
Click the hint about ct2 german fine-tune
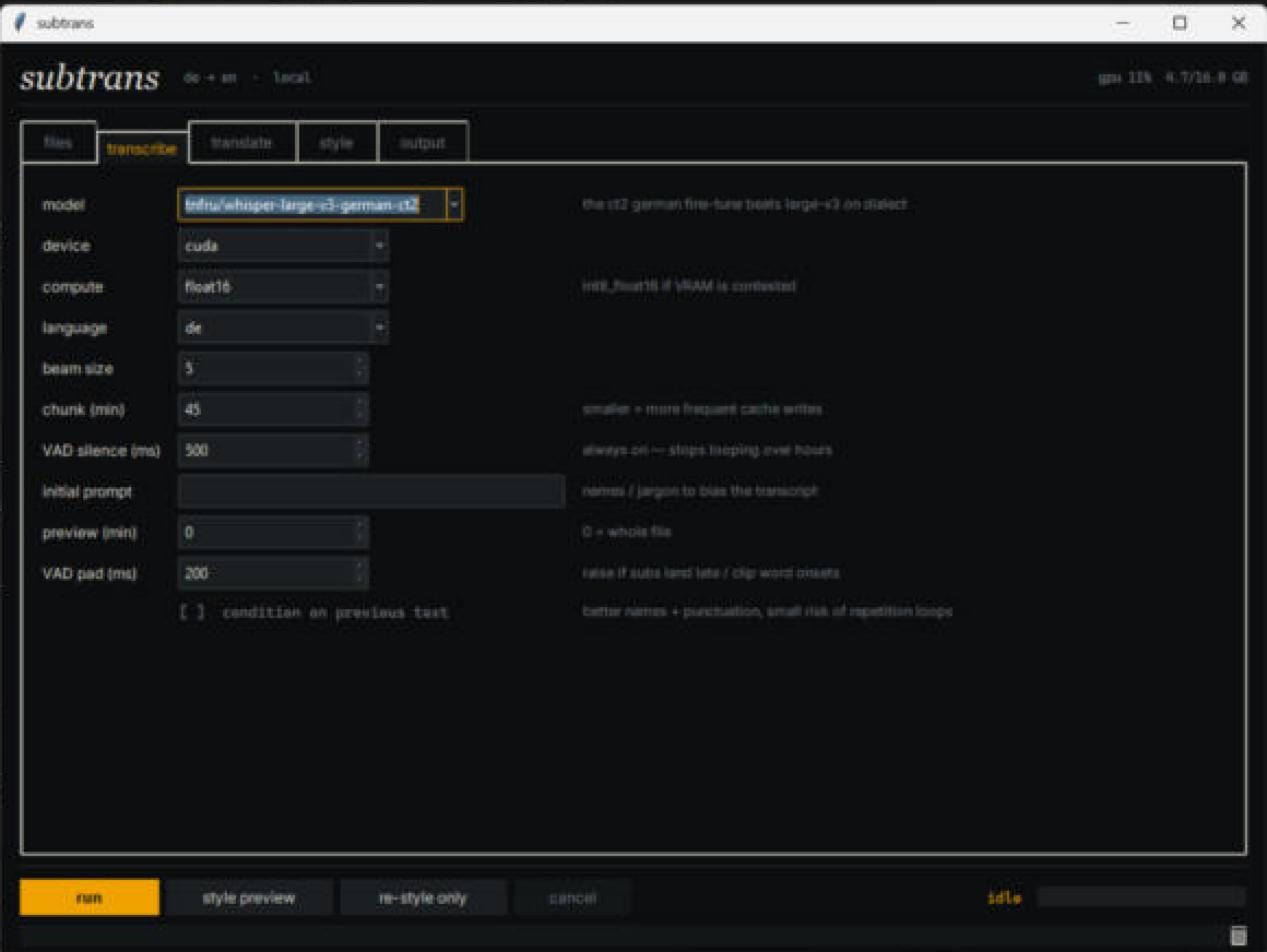pyautogui.click(x=745, y=204)
